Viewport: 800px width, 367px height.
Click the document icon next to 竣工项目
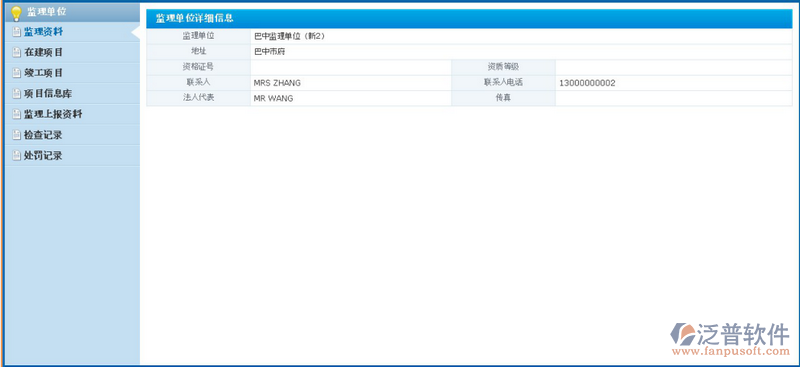(x=16, y=73)
